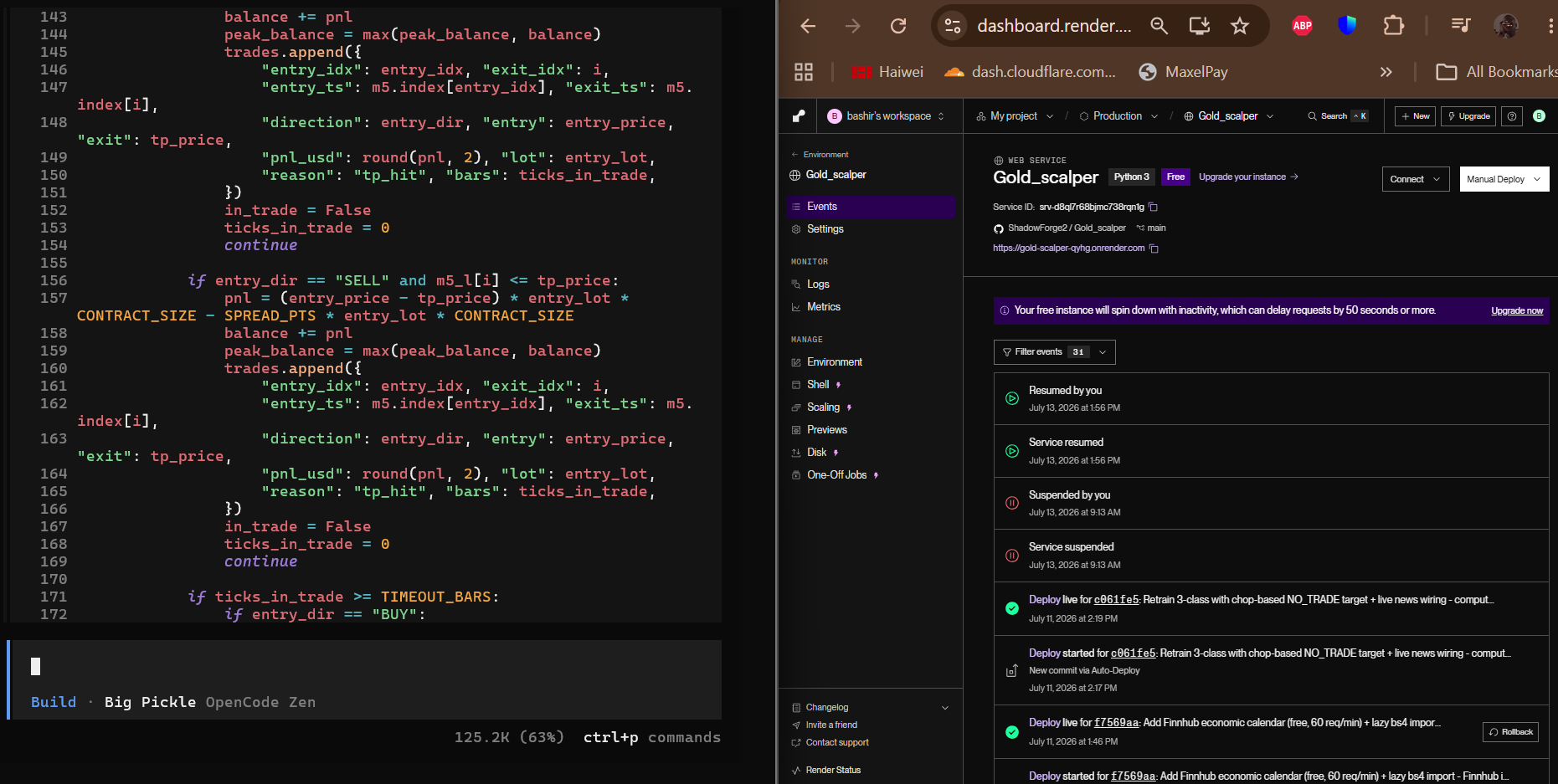Open the gold-scalper-qyhg.onrender.com link
The image size is (1558, 784).
point(1068,249)
